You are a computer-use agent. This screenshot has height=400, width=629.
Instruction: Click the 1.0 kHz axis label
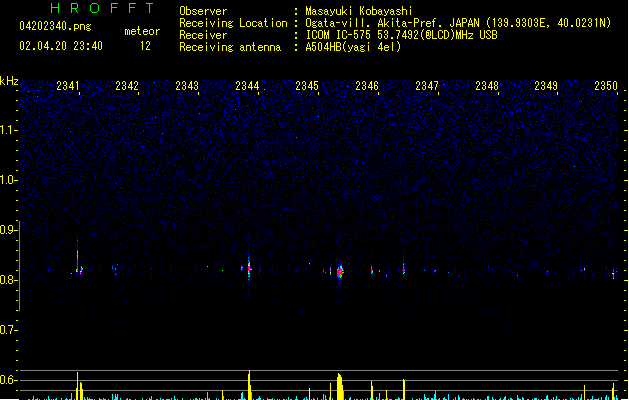tap(8, 180)
